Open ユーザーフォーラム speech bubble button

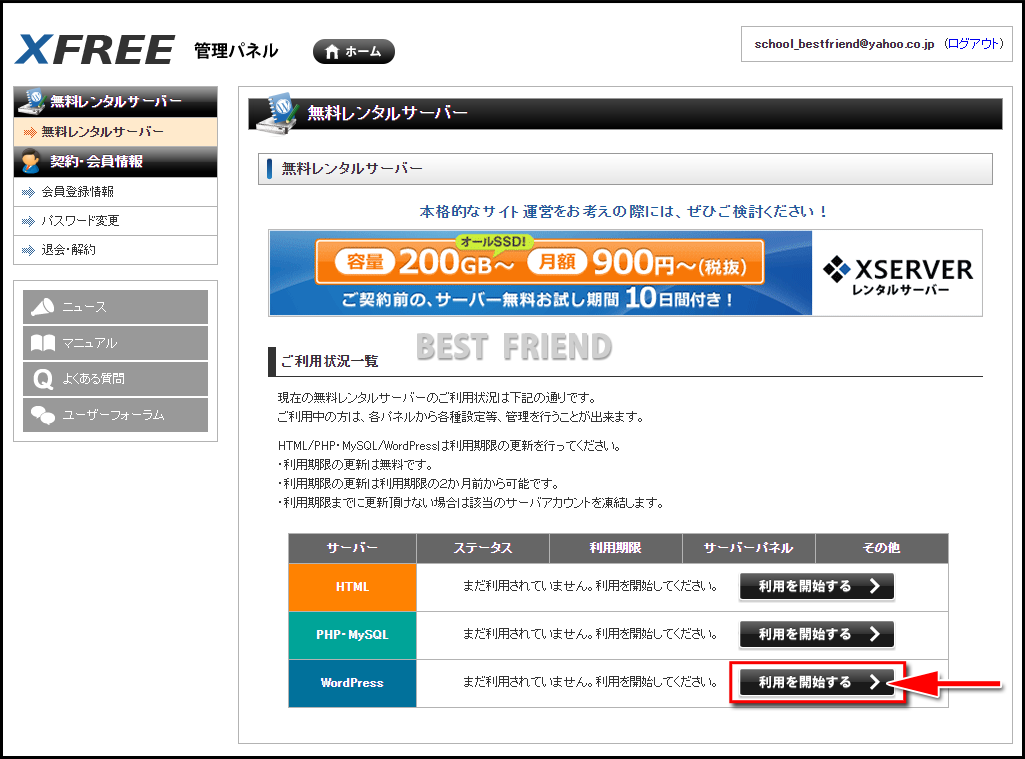pos(116,414)
